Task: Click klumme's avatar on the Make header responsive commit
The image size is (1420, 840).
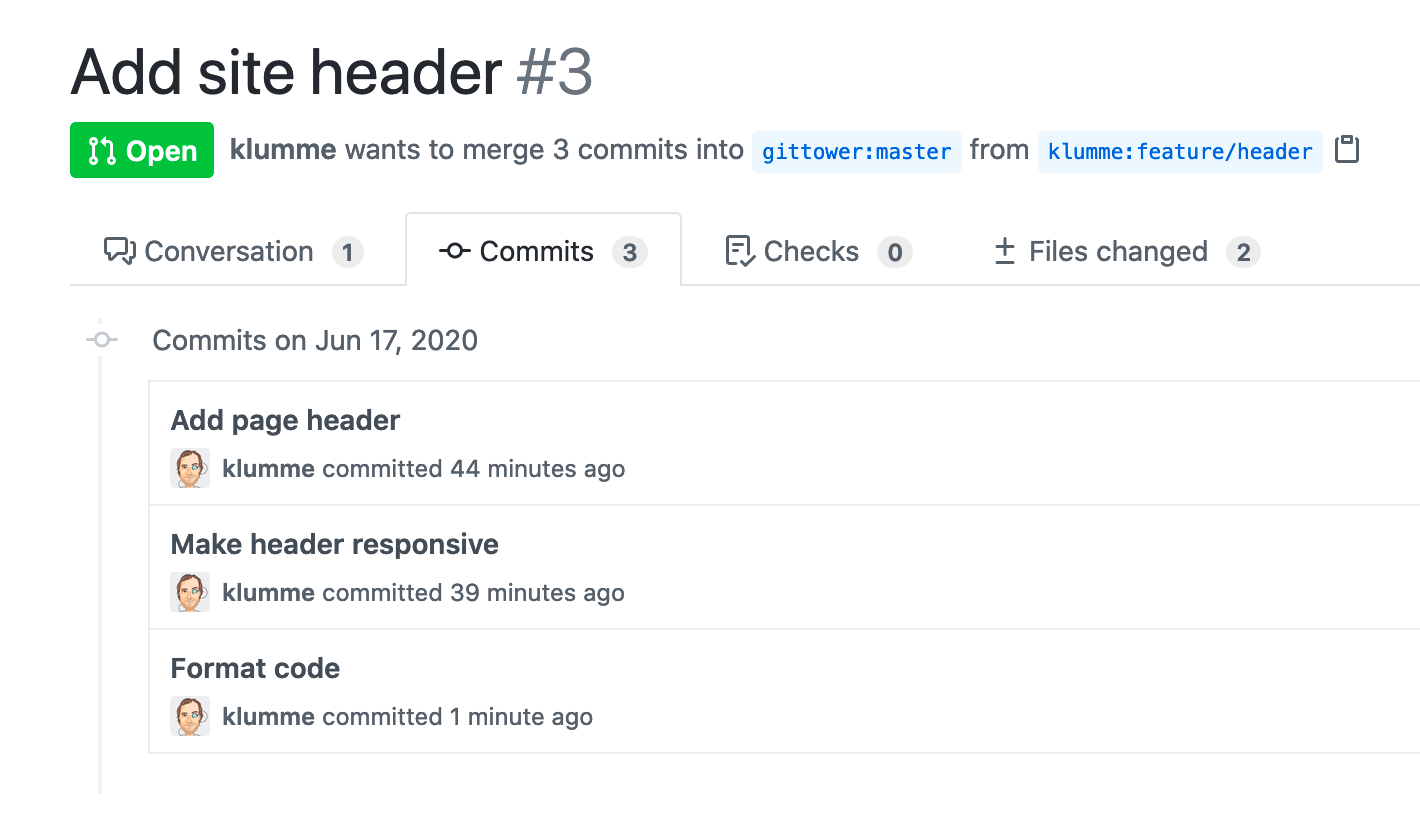Action: pyautogui.click(x=190, y=592)
